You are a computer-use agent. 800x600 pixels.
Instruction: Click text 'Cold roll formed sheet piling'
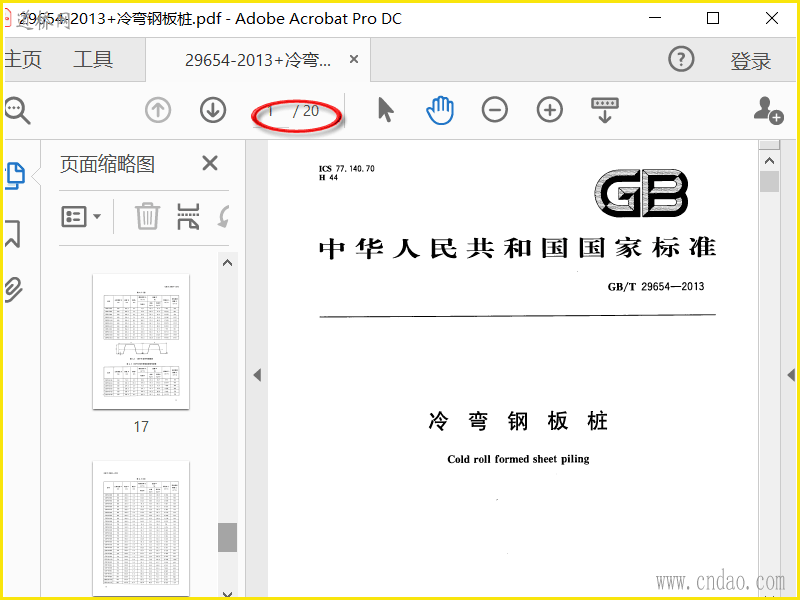point(518,459)
